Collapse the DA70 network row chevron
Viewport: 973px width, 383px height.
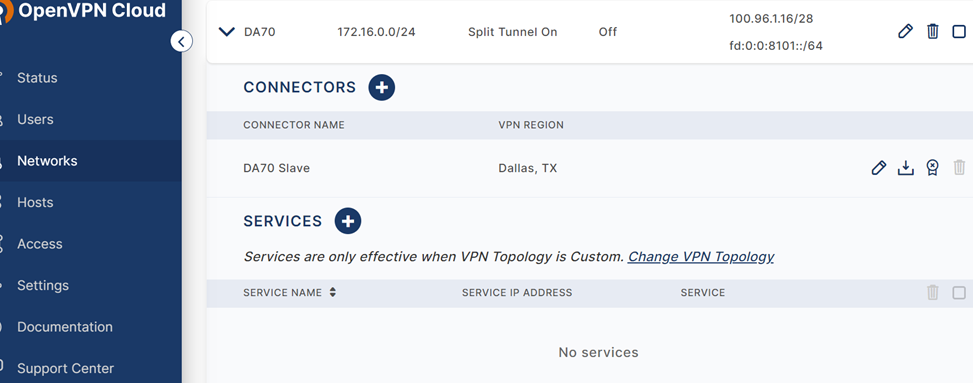[x=227, y=32]
